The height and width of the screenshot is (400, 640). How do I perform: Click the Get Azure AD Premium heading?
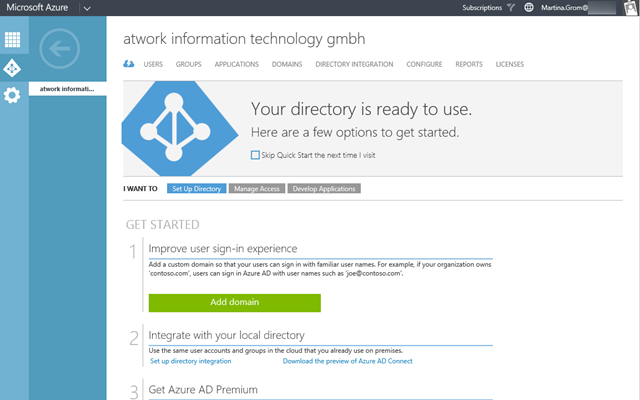[x=203, y=389]
